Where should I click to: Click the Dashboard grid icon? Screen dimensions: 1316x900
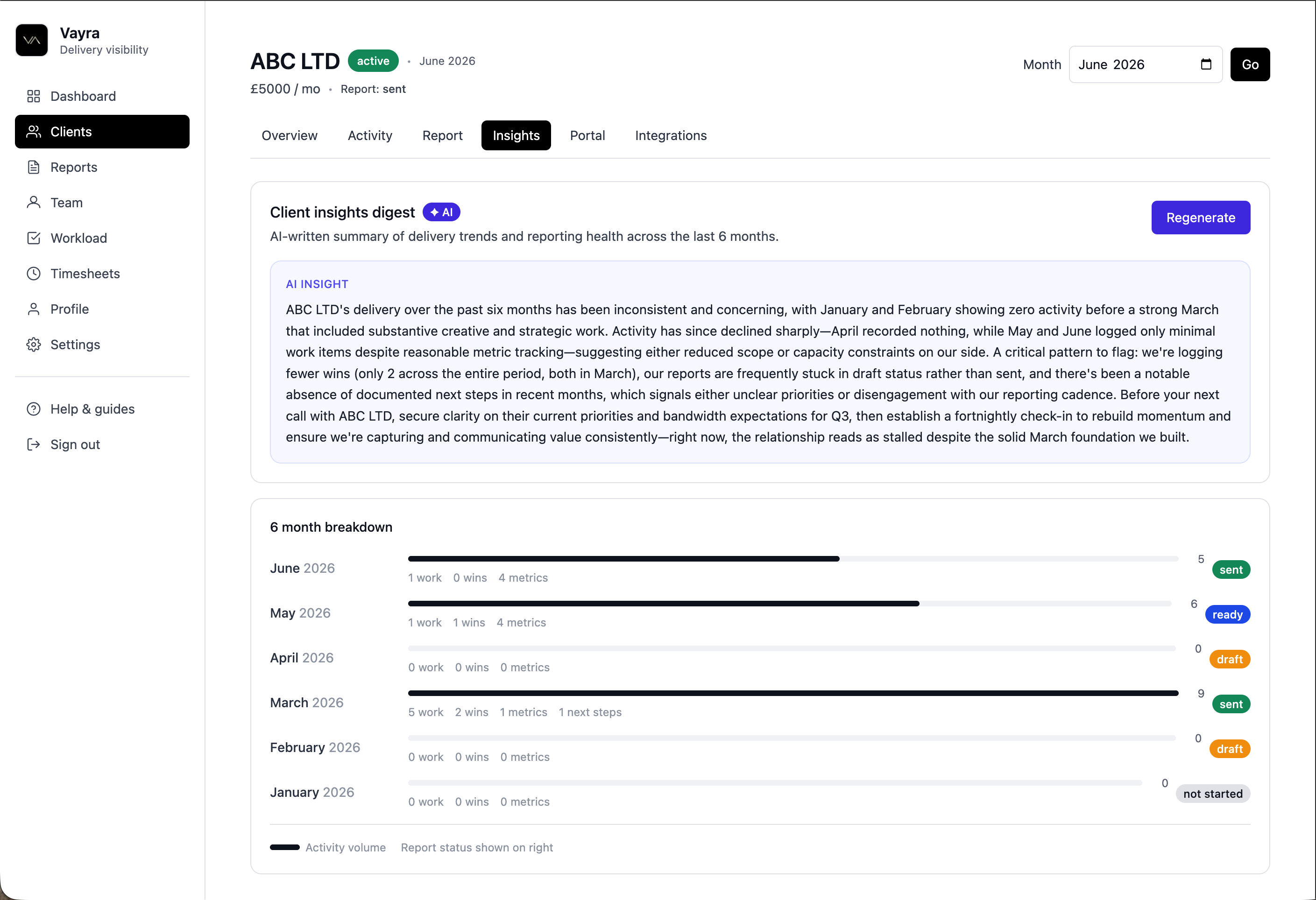coord(34,96)
